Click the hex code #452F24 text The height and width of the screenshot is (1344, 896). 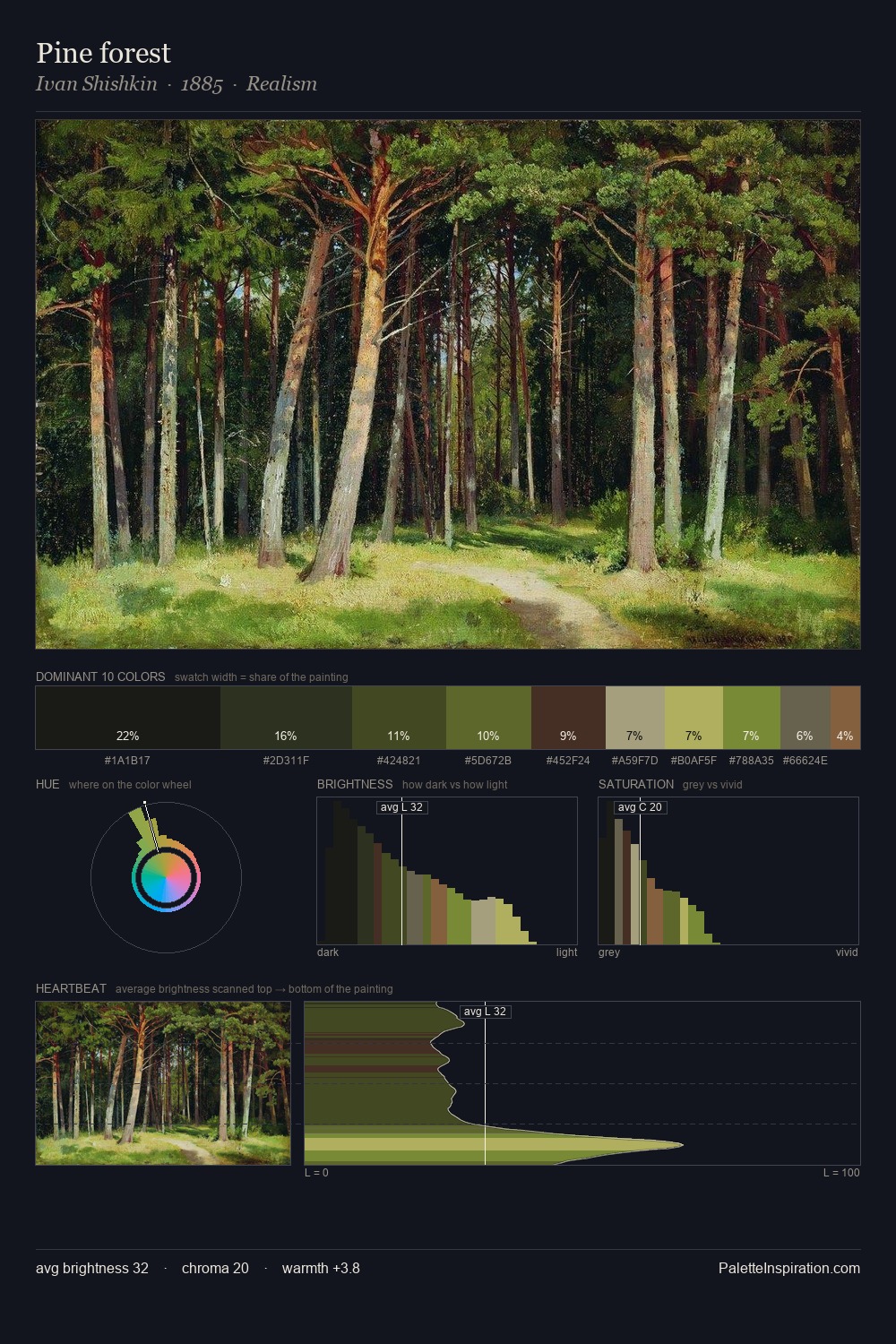[568, 761]
